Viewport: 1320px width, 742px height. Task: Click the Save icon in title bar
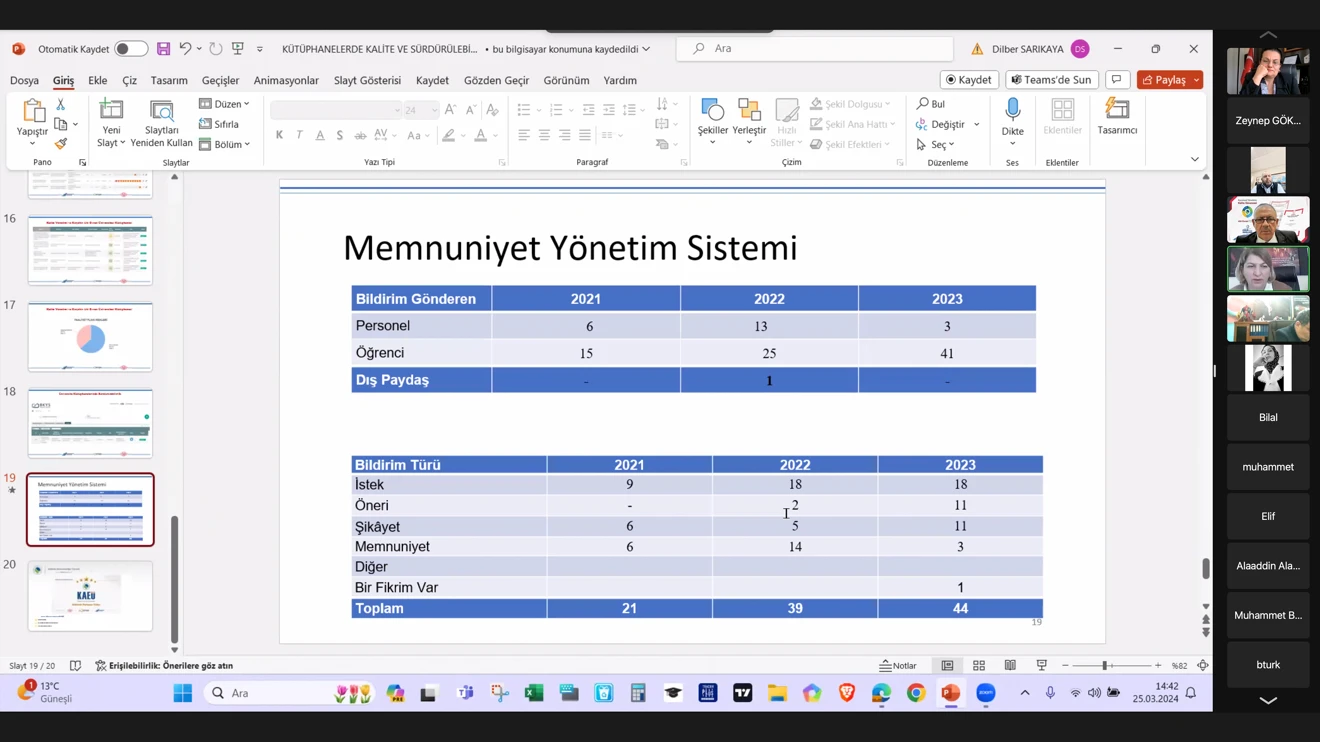(x=163, y=49)
